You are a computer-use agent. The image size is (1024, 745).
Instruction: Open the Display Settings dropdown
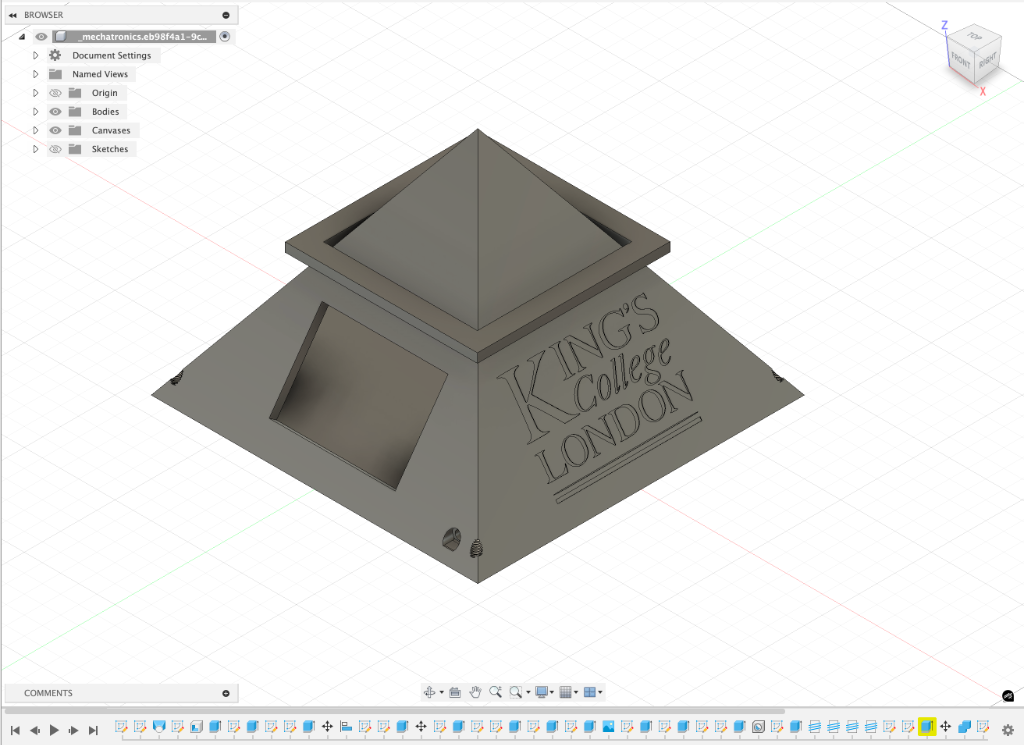(544, 692)
